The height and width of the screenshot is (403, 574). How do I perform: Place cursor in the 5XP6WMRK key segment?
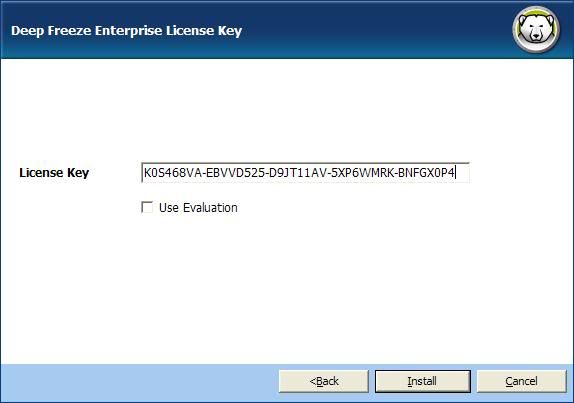coord(361,172)
